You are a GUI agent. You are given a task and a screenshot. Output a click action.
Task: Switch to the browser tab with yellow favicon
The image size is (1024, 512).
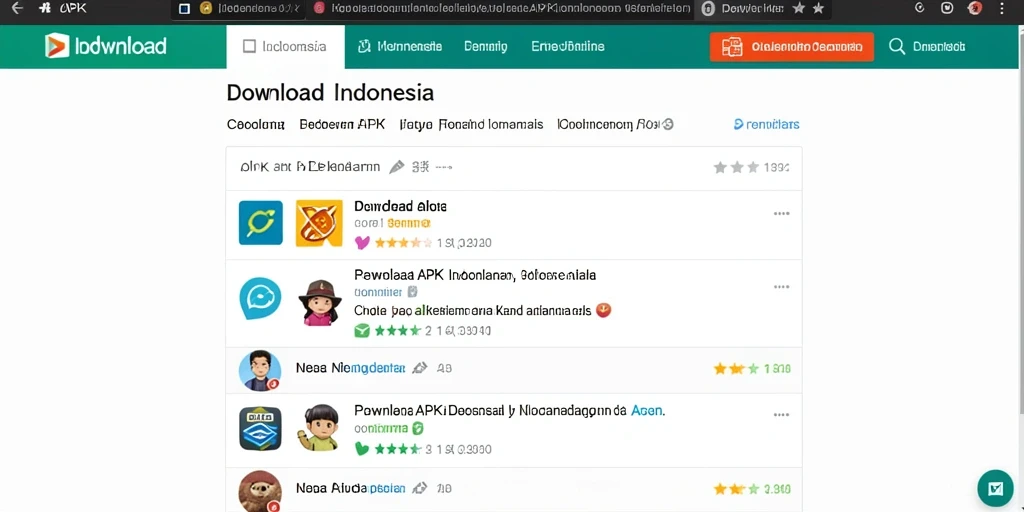pyautogui.click(x=250, y=8)
